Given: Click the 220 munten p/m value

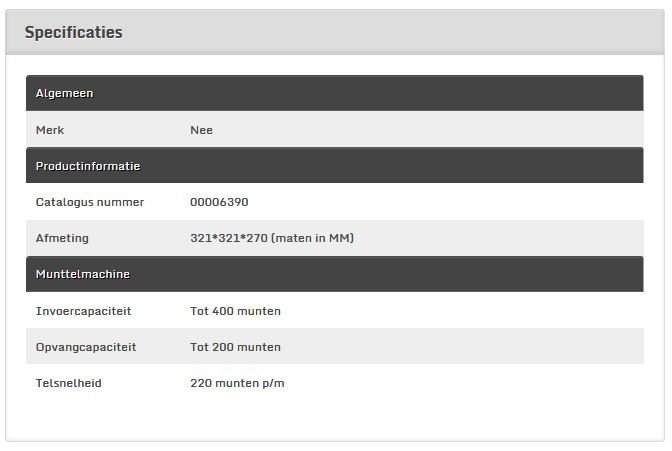Looking at the screenshot, I should click(237, 383).
